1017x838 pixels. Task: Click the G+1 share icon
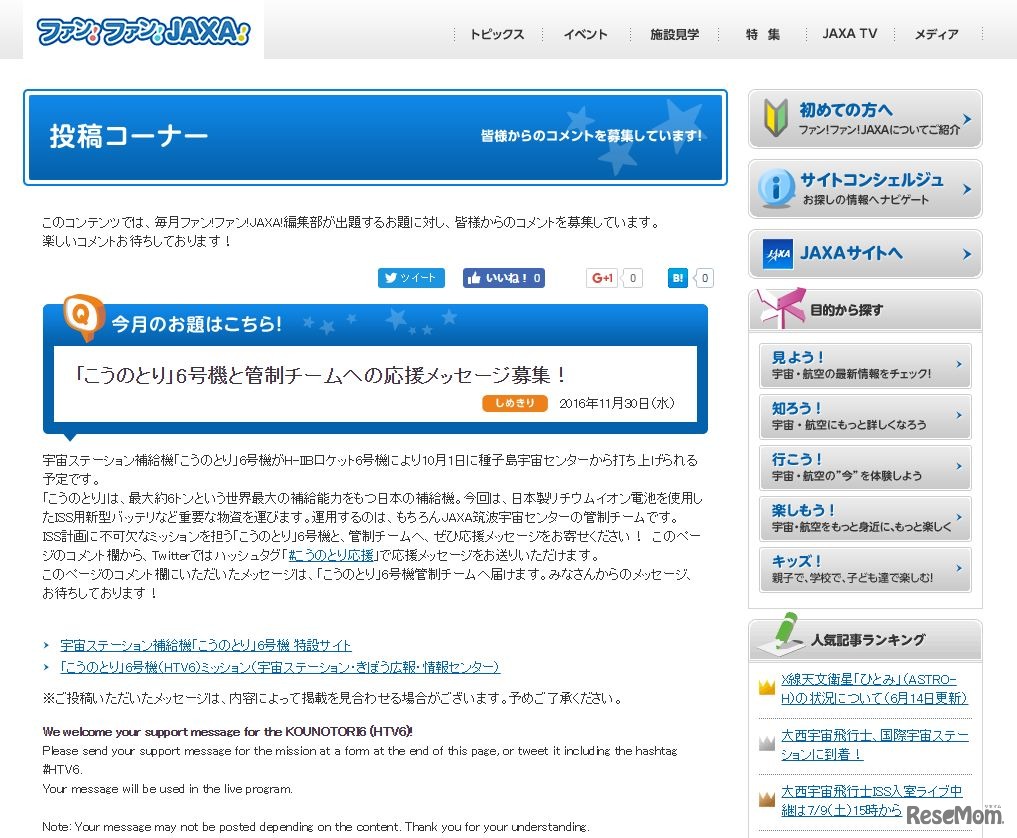coord(601,278)
